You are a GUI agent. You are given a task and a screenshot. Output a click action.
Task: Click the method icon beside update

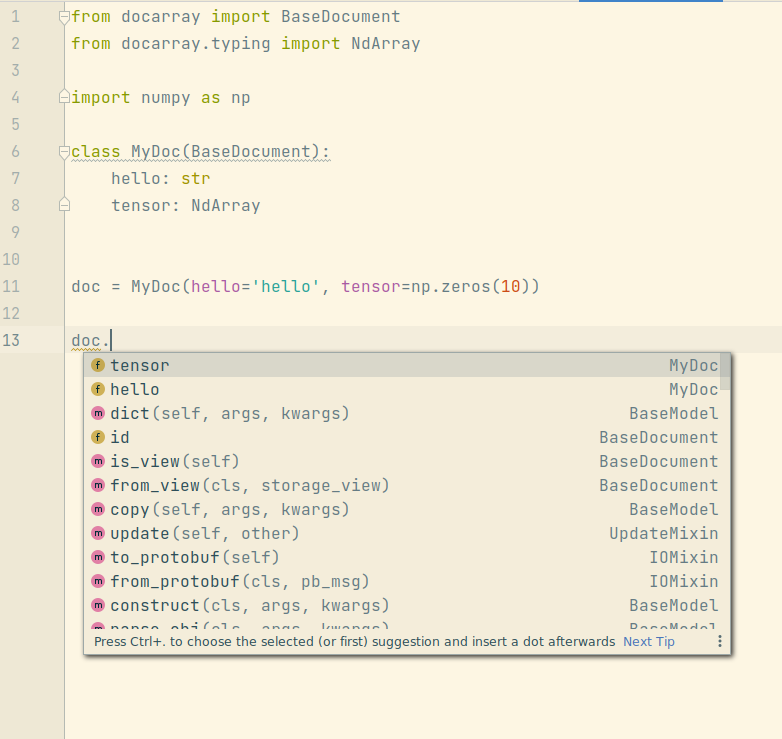[98, 533]
